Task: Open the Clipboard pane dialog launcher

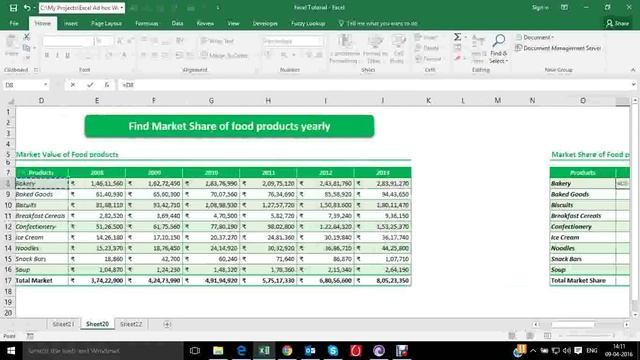Action: (x=36, y=70)
